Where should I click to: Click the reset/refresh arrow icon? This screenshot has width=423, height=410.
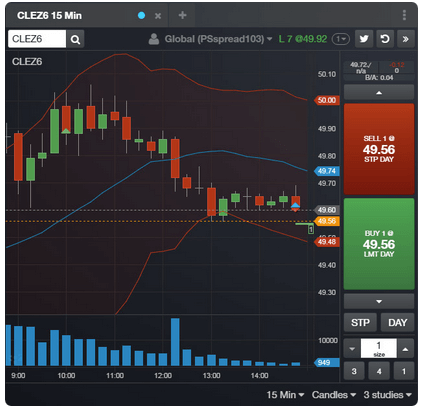385,39
